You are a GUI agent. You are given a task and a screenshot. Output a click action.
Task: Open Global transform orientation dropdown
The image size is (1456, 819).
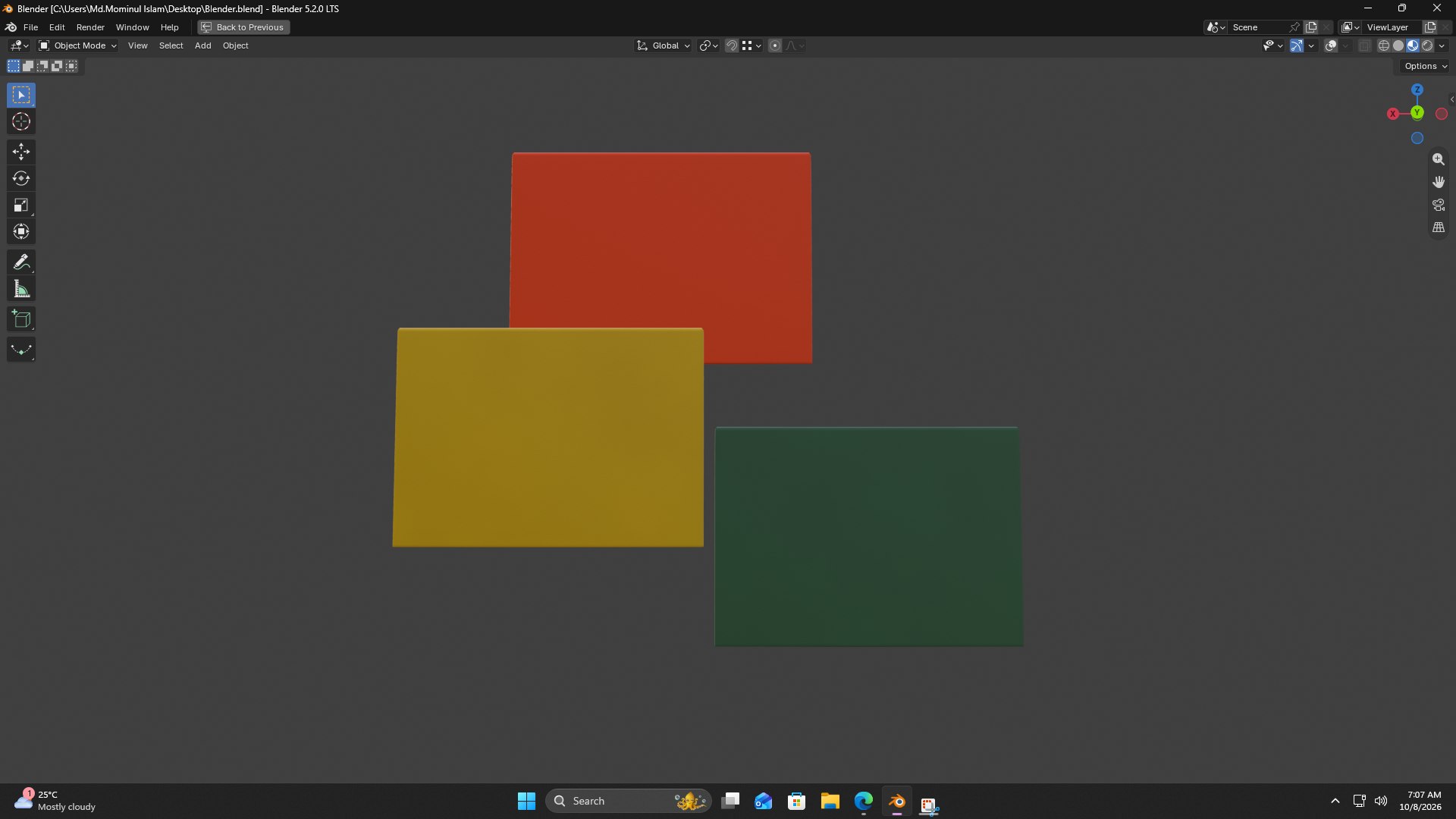(x=664, y=45)
